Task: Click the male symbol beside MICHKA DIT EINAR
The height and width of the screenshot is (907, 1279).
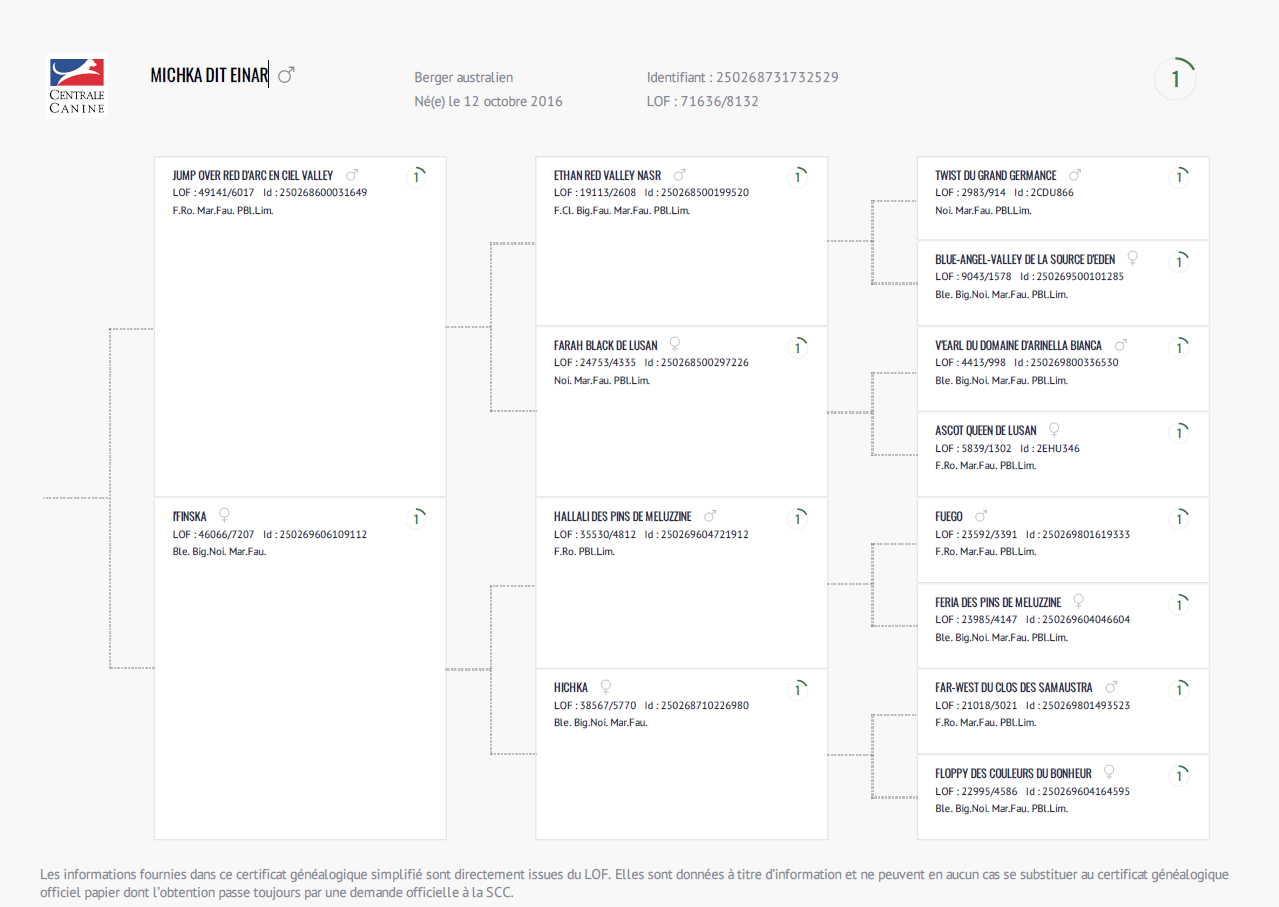Action: click(x=286, y=75)
